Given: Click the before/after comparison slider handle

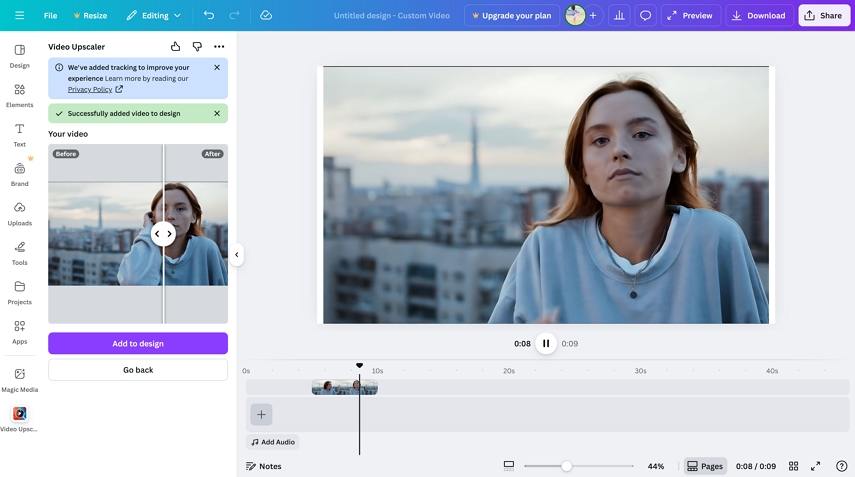Looking at the screenshot, I should point(163,234).
